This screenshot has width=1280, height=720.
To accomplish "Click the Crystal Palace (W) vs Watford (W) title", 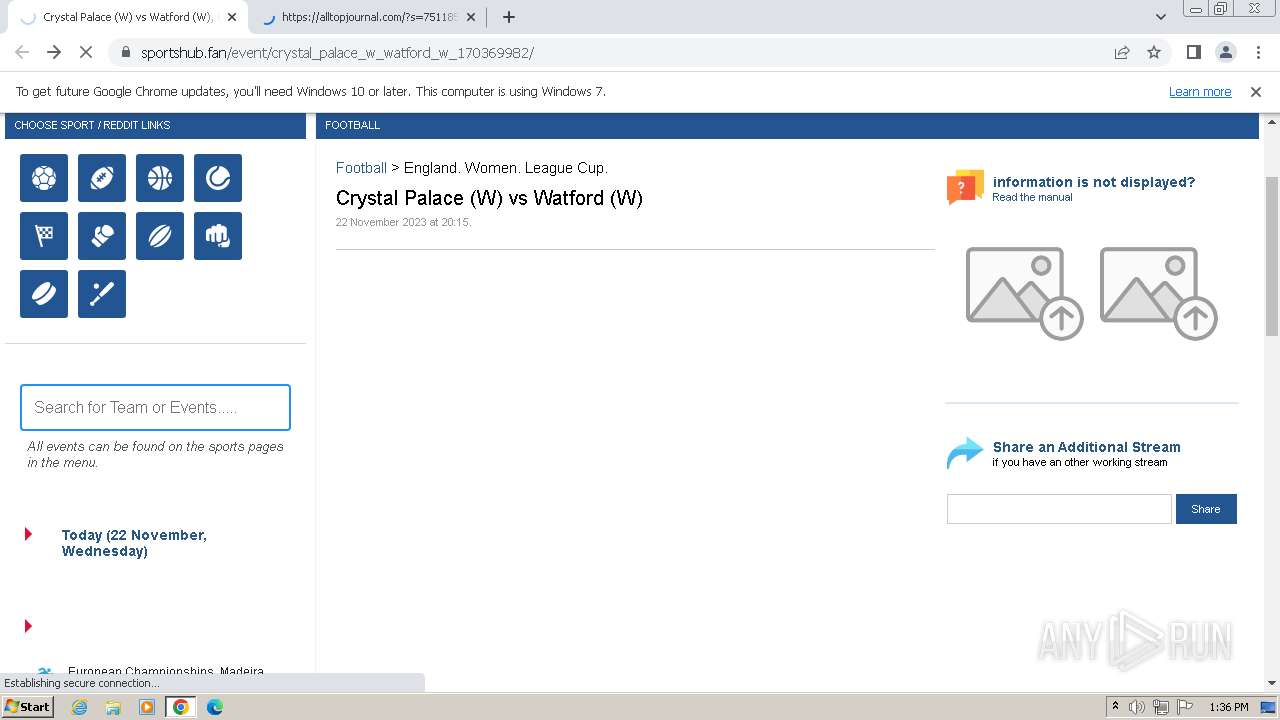I will 489,198.
